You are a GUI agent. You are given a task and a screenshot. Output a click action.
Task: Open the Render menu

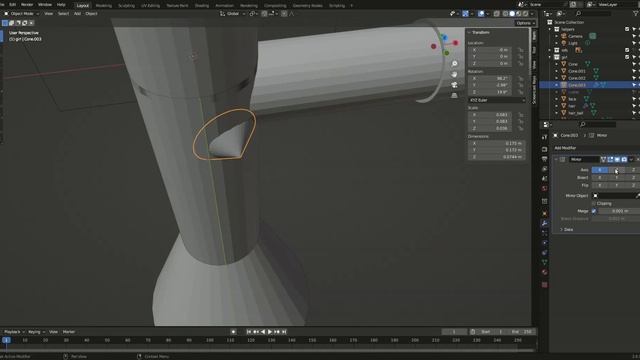27,4
